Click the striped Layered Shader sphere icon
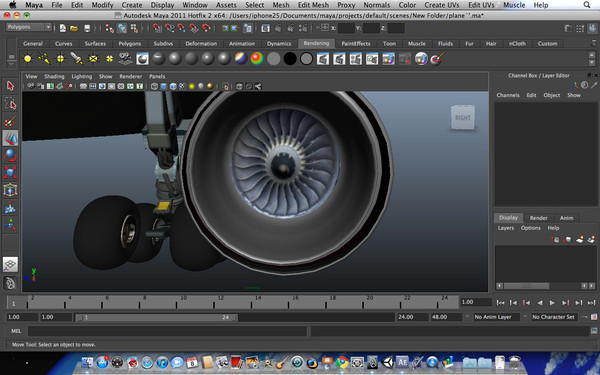 point(241,59)
